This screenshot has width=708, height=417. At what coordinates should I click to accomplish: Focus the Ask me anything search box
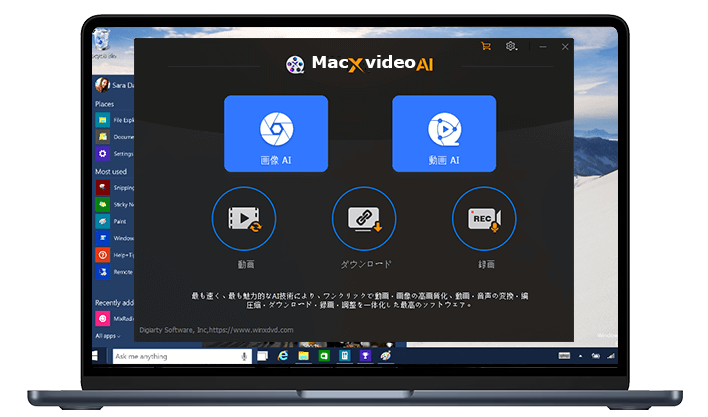182,356
